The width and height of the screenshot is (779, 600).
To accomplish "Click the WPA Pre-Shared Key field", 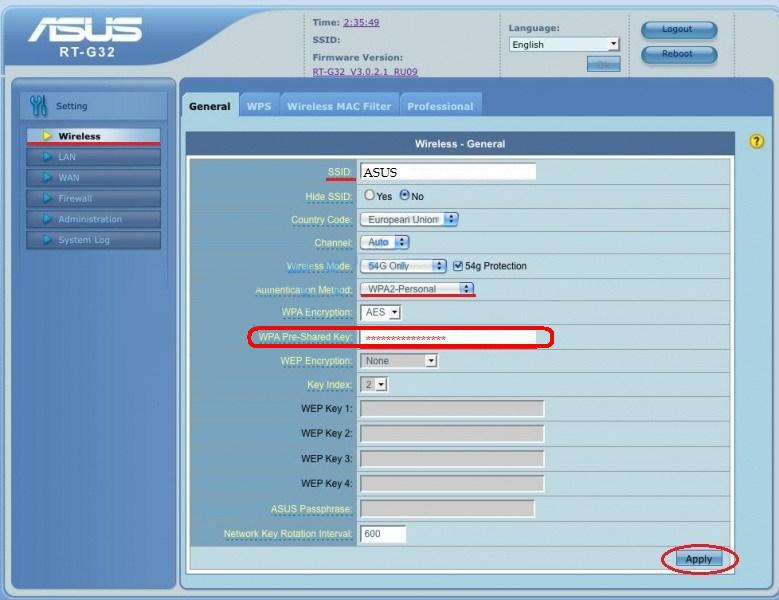I will coord(448,337).
